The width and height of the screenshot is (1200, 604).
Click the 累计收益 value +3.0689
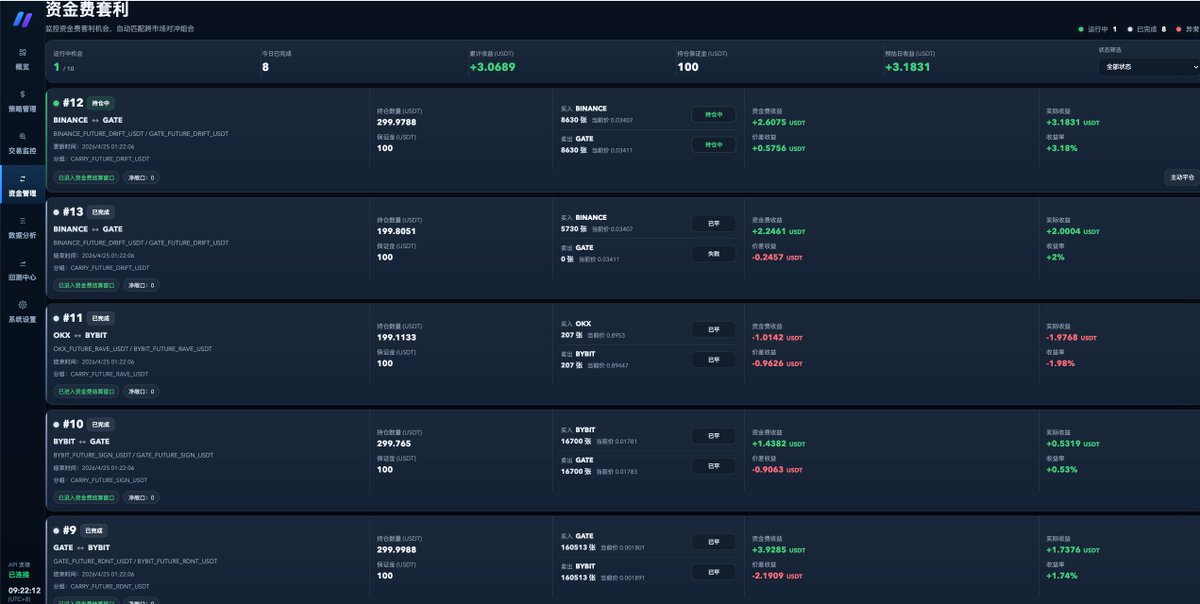492,67
